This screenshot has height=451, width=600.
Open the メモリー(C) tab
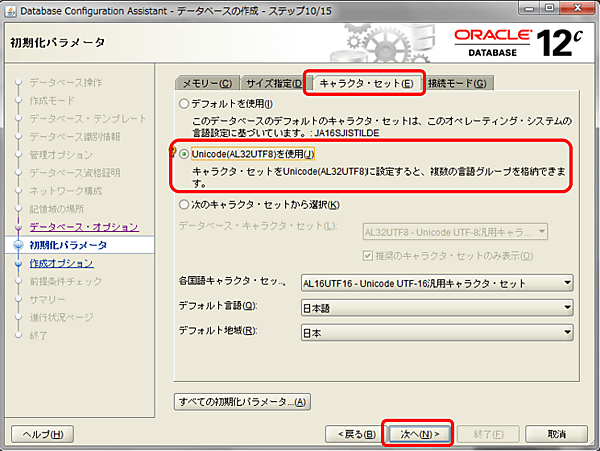(207, 83)
